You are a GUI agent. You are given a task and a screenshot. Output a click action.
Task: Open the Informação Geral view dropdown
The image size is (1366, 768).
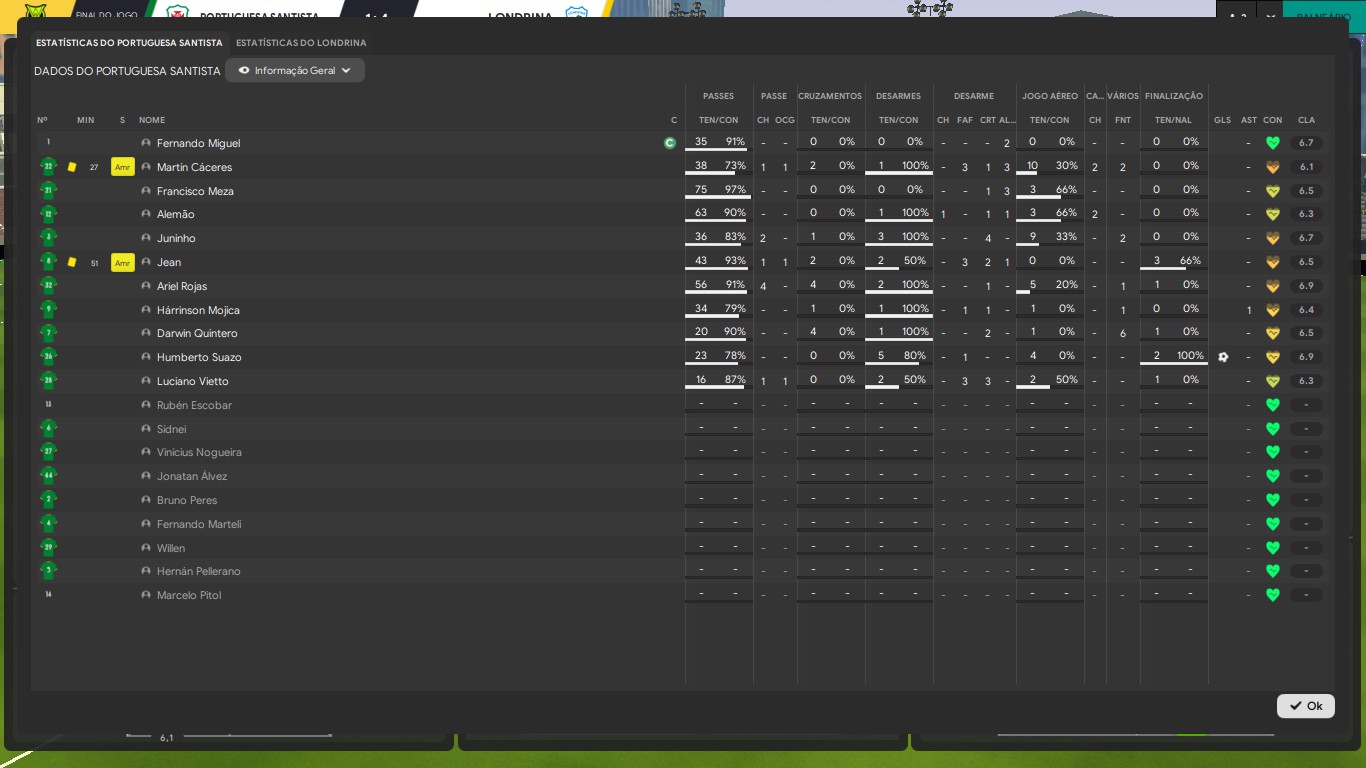click(x=295, y=70)
